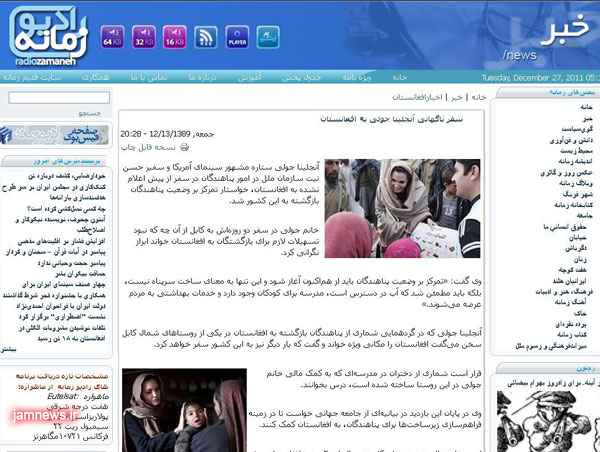The width and height of the screenshot is (600, 452).
Task: Open popular story افزایش فشار بر اقلیت‌های مذهبی
Action: (61, 242)
